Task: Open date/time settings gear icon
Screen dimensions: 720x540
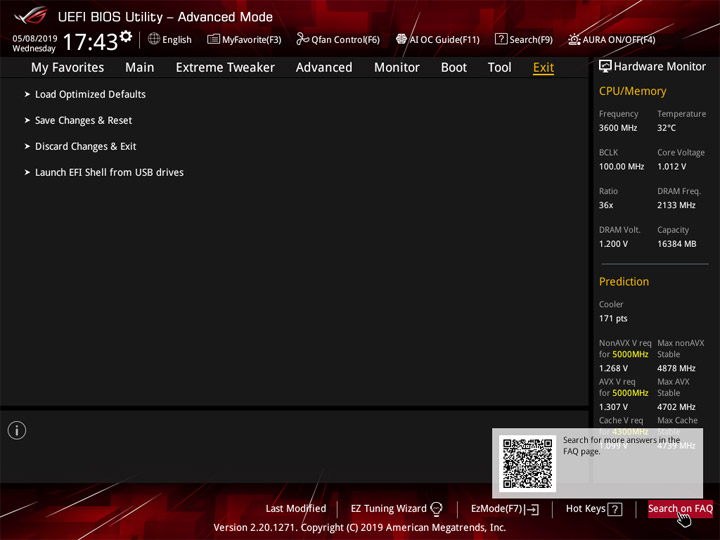Action: (x=125, y=36)
